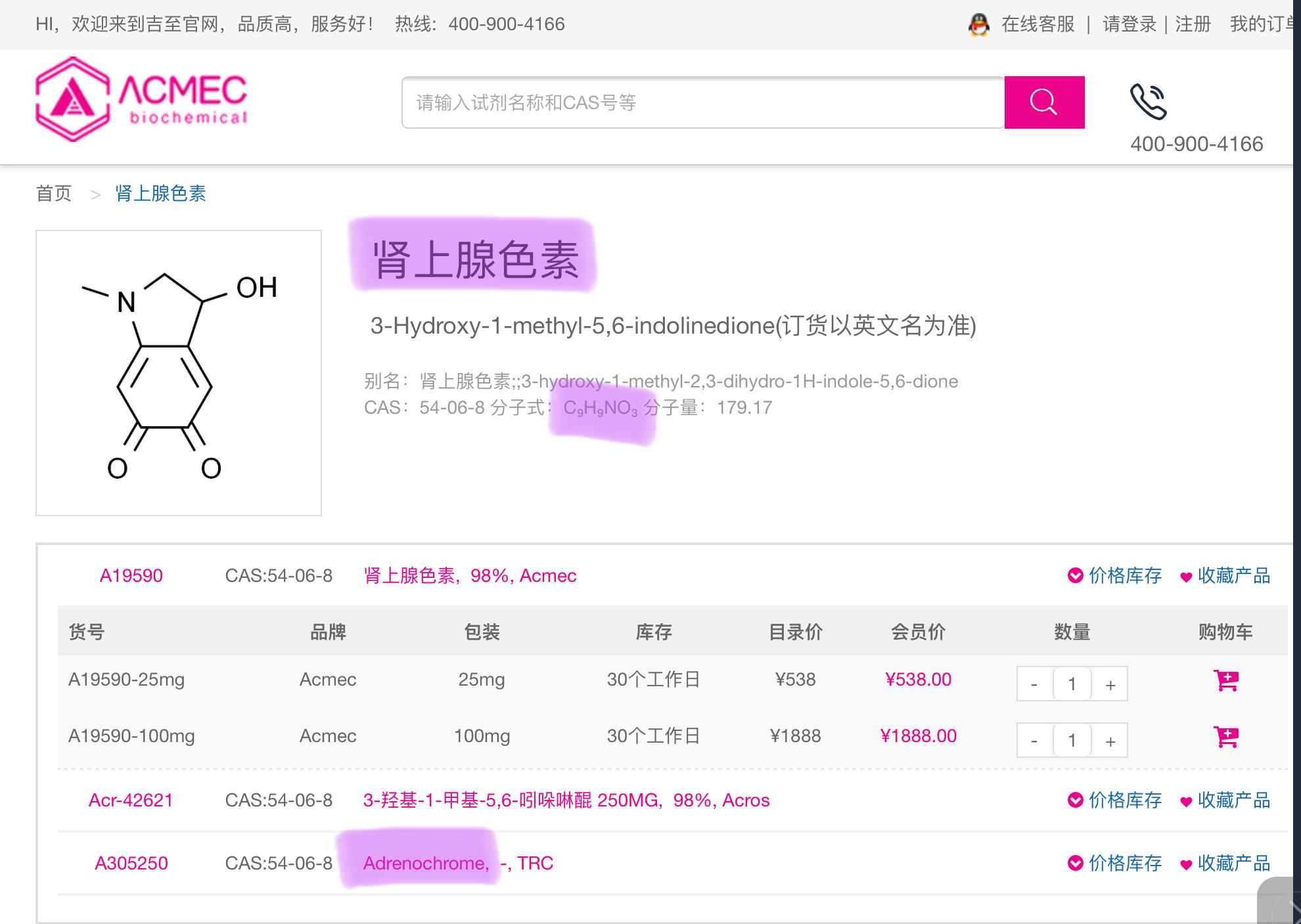Click 收藏产品 for Acr-42621

coord(1234,801)
